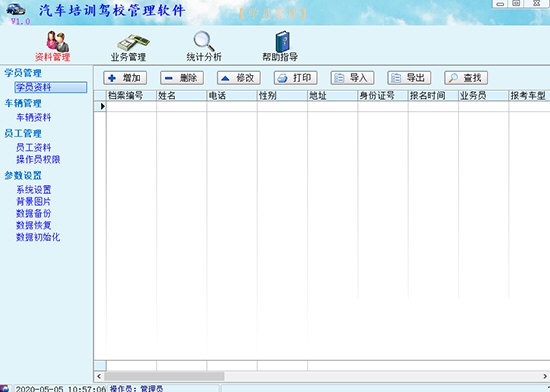
Task: Click the 打印 print button
Action: [296, 78]
